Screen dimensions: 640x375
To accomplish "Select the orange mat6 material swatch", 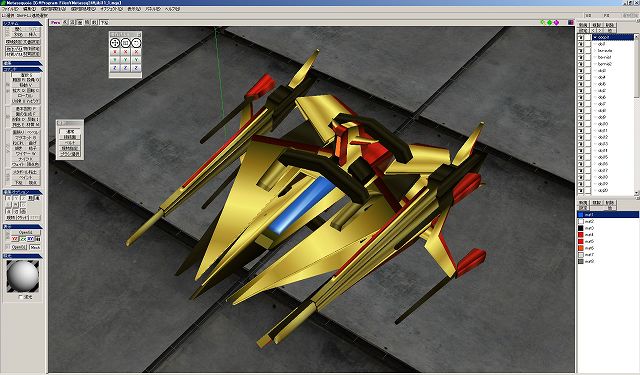I will tap(580, 248).
